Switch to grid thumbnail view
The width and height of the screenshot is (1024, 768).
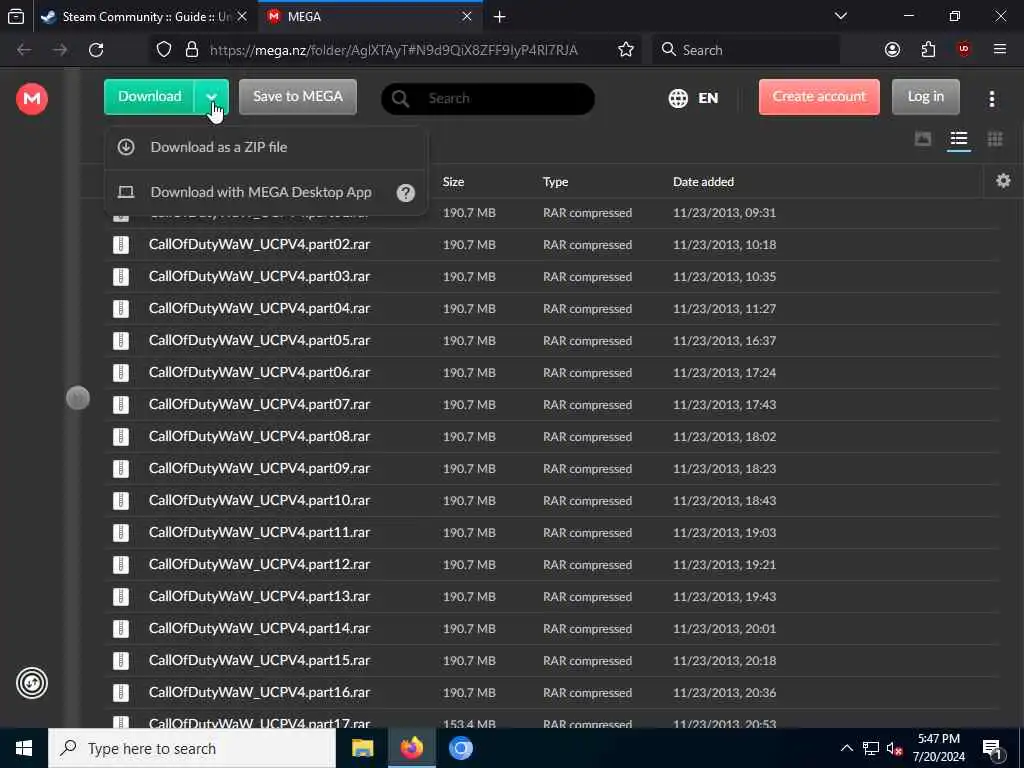tap(995, 138)
